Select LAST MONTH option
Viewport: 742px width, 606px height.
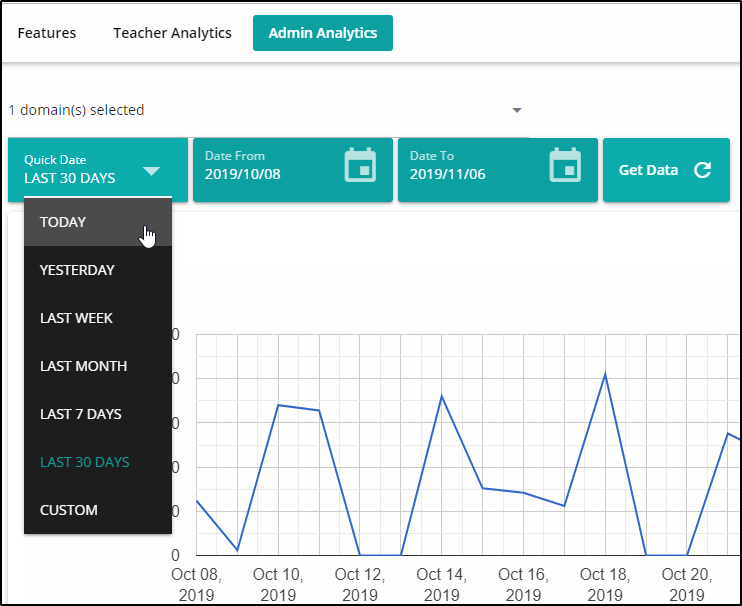[x=98, y=366]
